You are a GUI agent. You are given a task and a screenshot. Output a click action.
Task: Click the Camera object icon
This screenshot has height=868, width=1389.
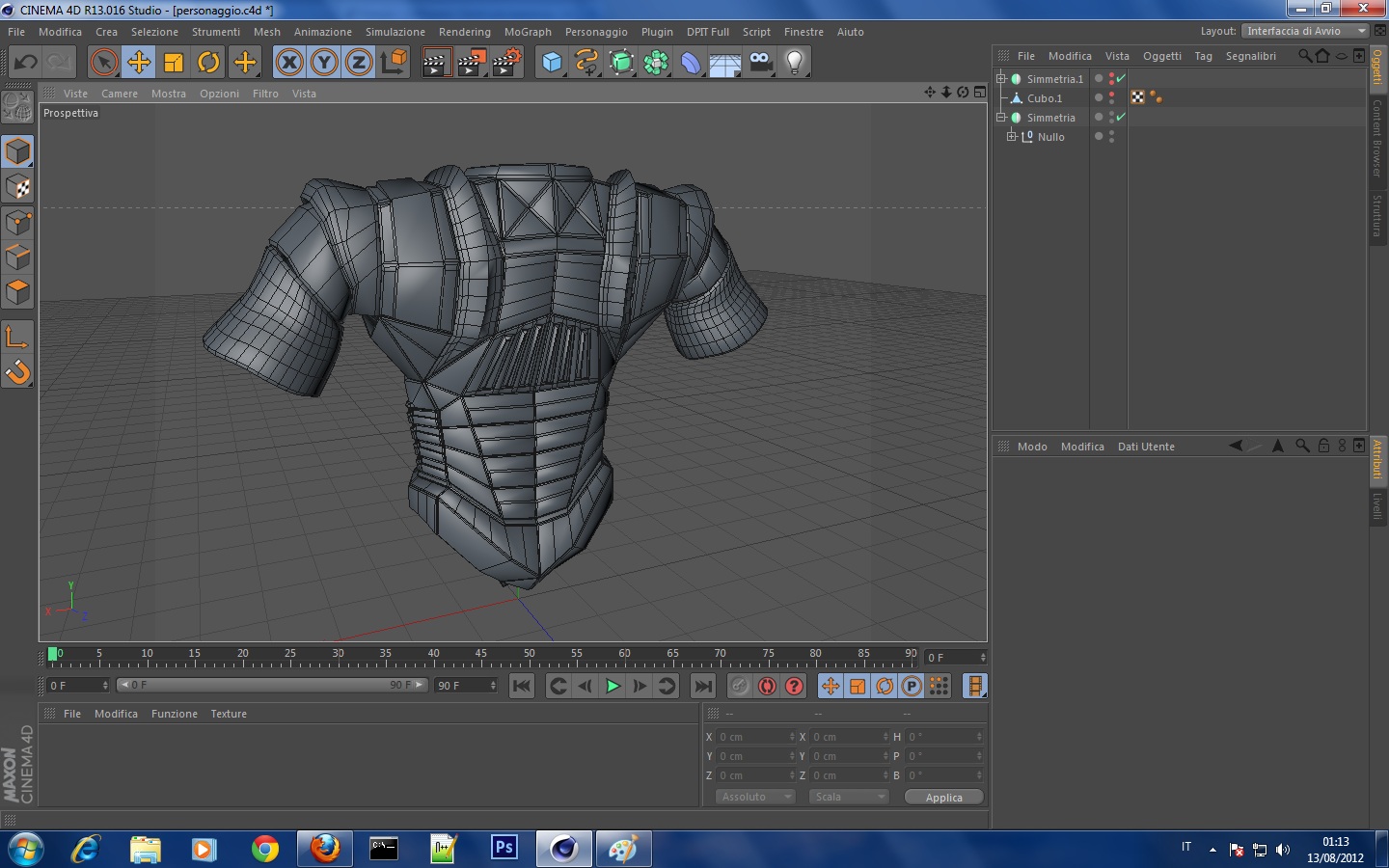tap(760, 63)
